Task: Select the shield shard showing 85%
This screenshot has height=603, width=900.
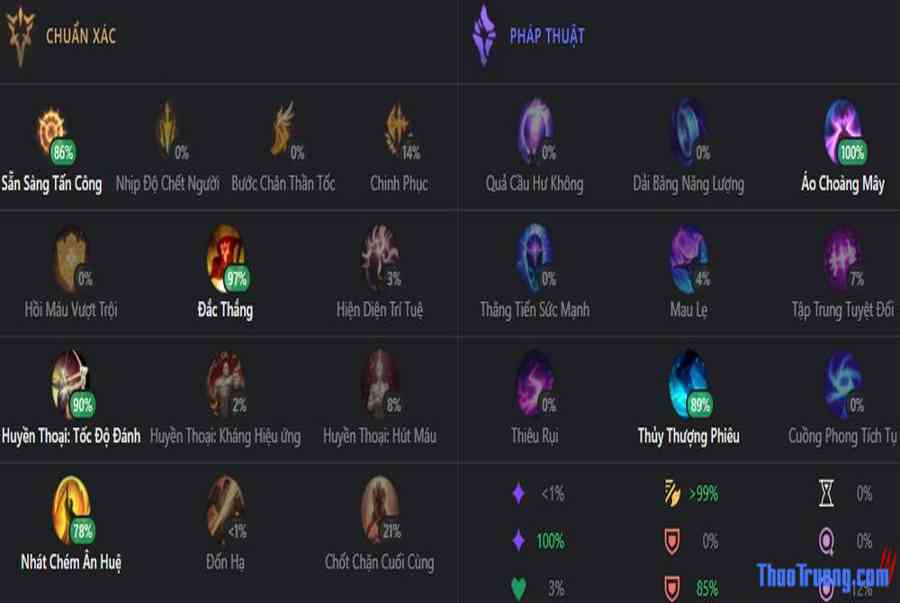Action: click(672, 588)
